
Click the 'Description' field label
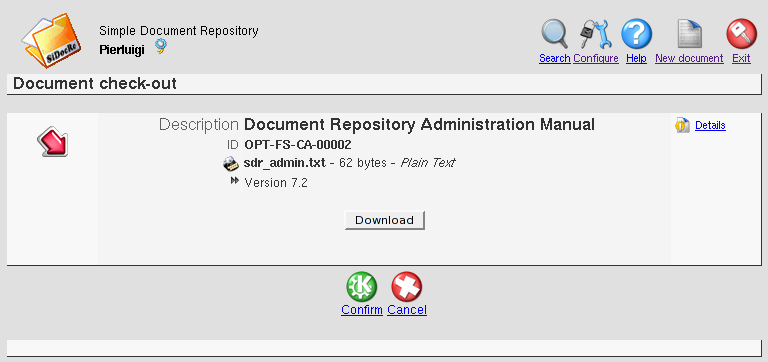[199, 124]
